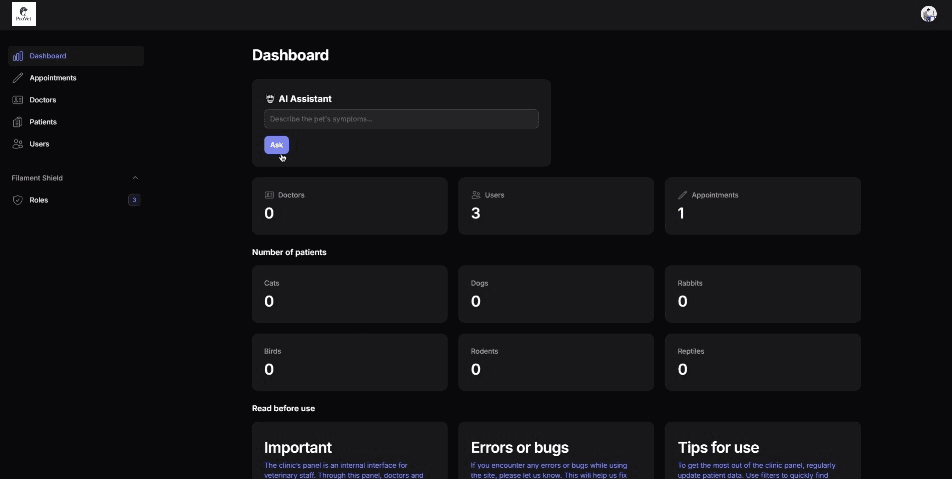The width and height of the screenshot is (952, 479).
Task: Go to the Patients page
Action: [x=76, y=122]
